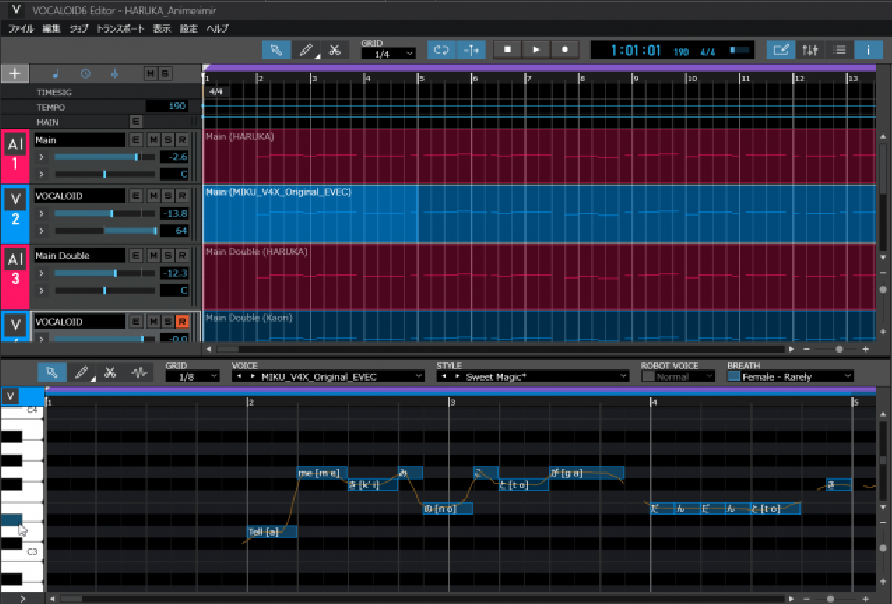Mute the Main track 1

coord(154,140)
